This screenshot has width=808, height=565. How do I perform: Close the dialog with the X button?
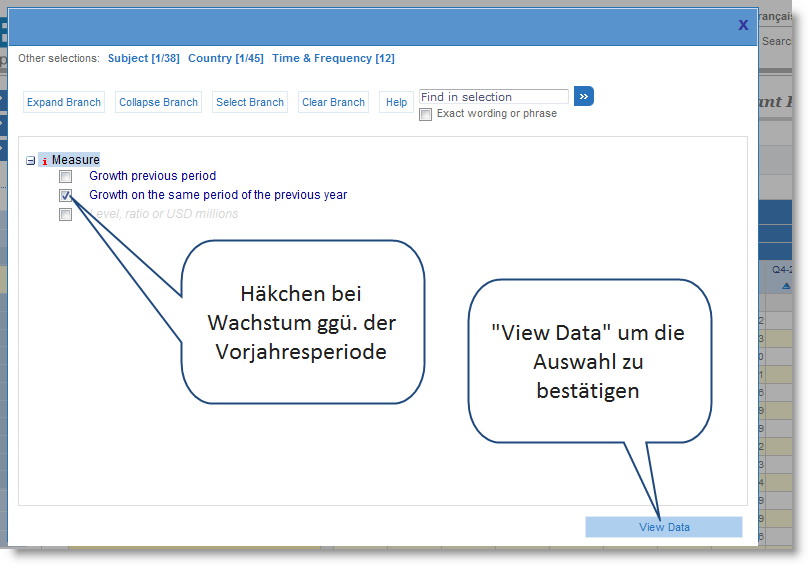coord(743,25)
